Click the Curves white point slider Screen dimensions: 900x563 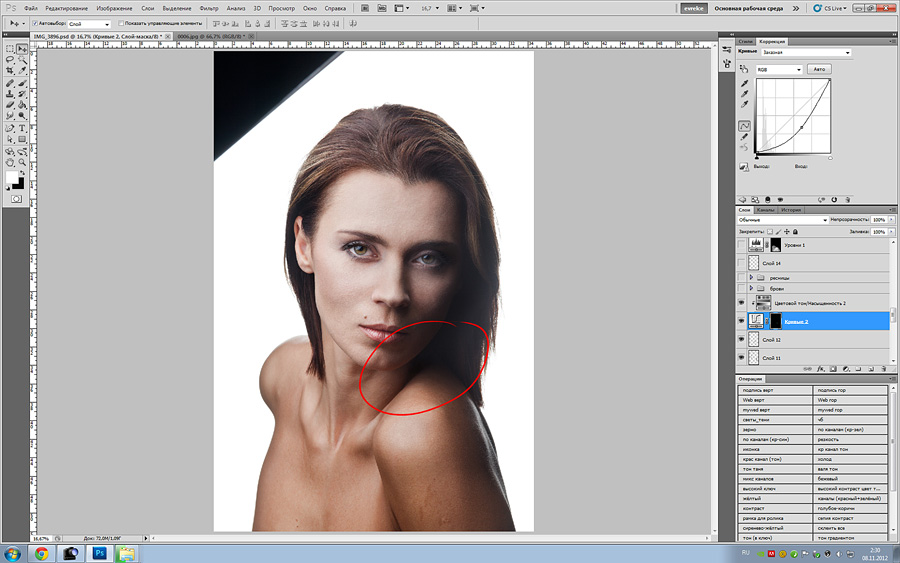[830, 158]
